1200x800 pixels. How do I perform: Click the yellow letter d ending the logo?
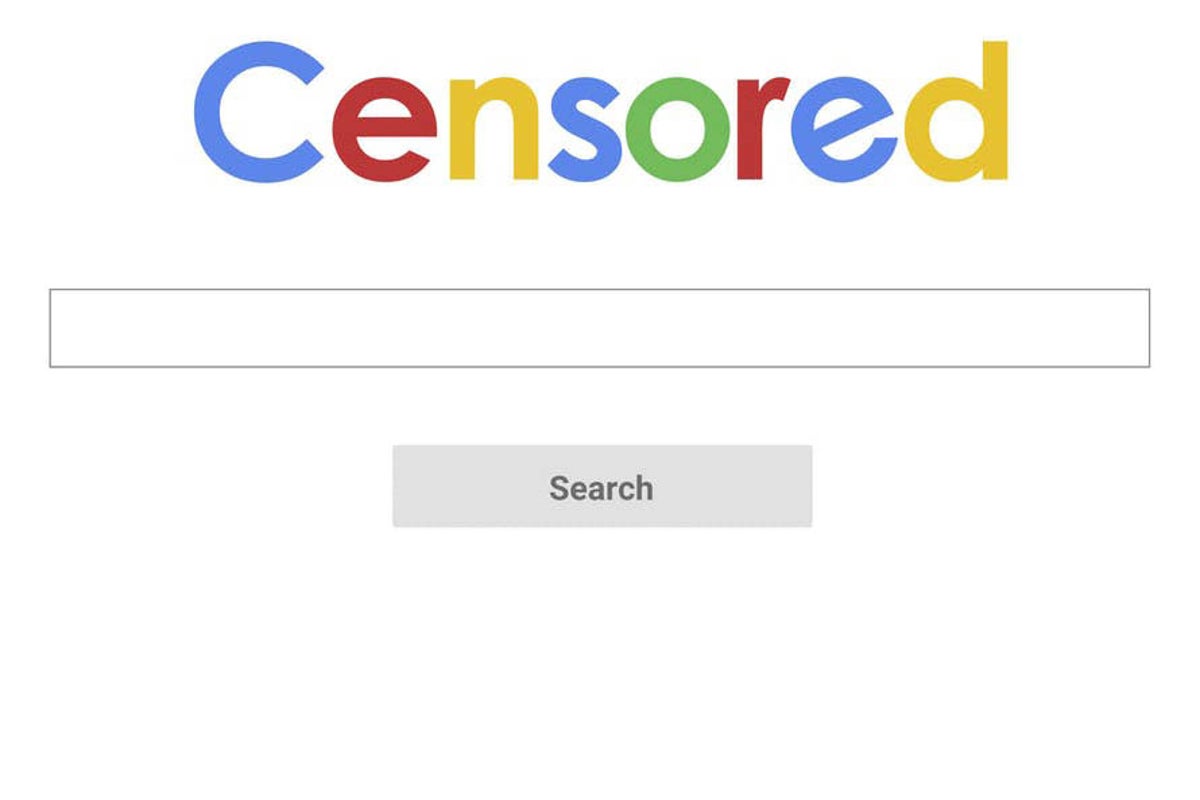pos(955,112)
